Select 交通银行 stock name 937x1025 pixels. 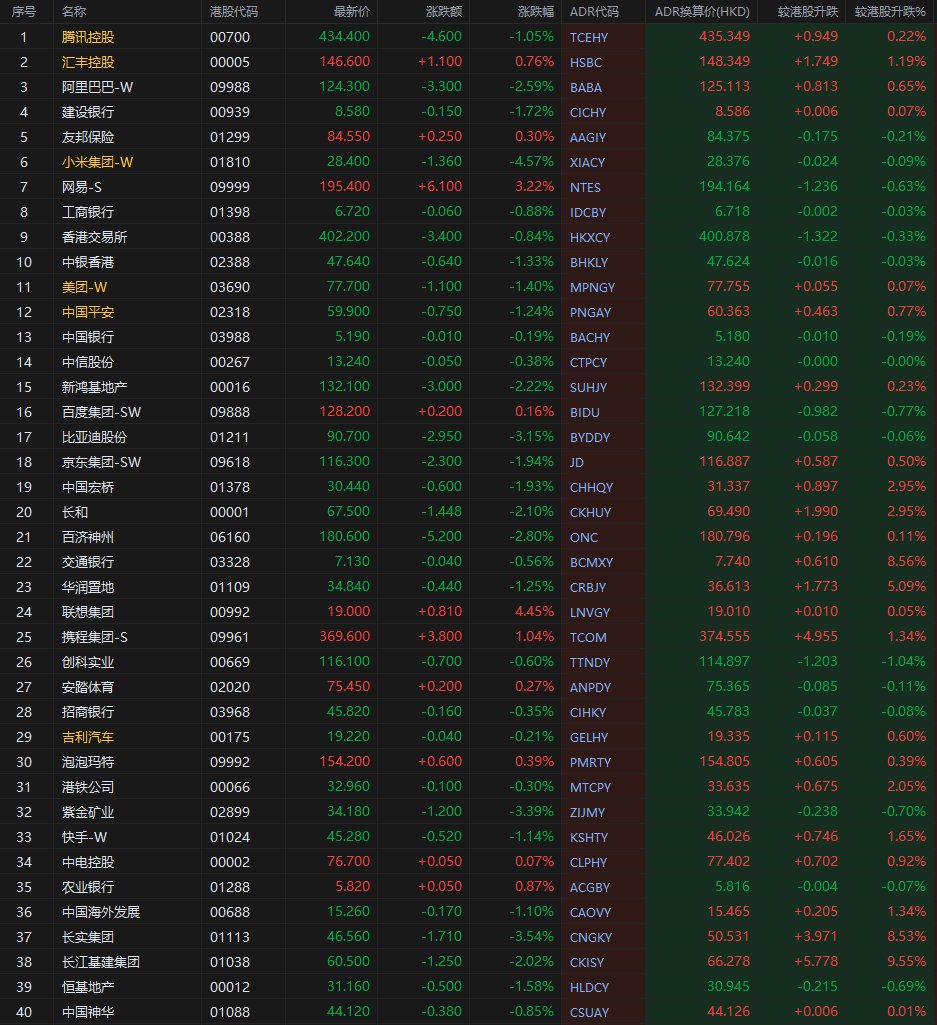click(x=88, y=562)
